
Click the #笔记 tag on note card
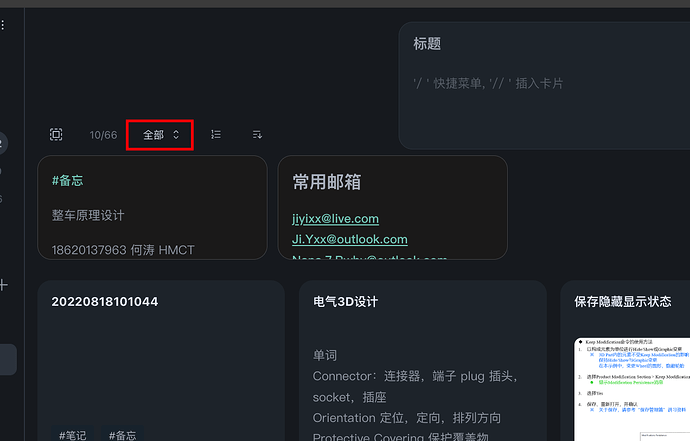[72, 434]
